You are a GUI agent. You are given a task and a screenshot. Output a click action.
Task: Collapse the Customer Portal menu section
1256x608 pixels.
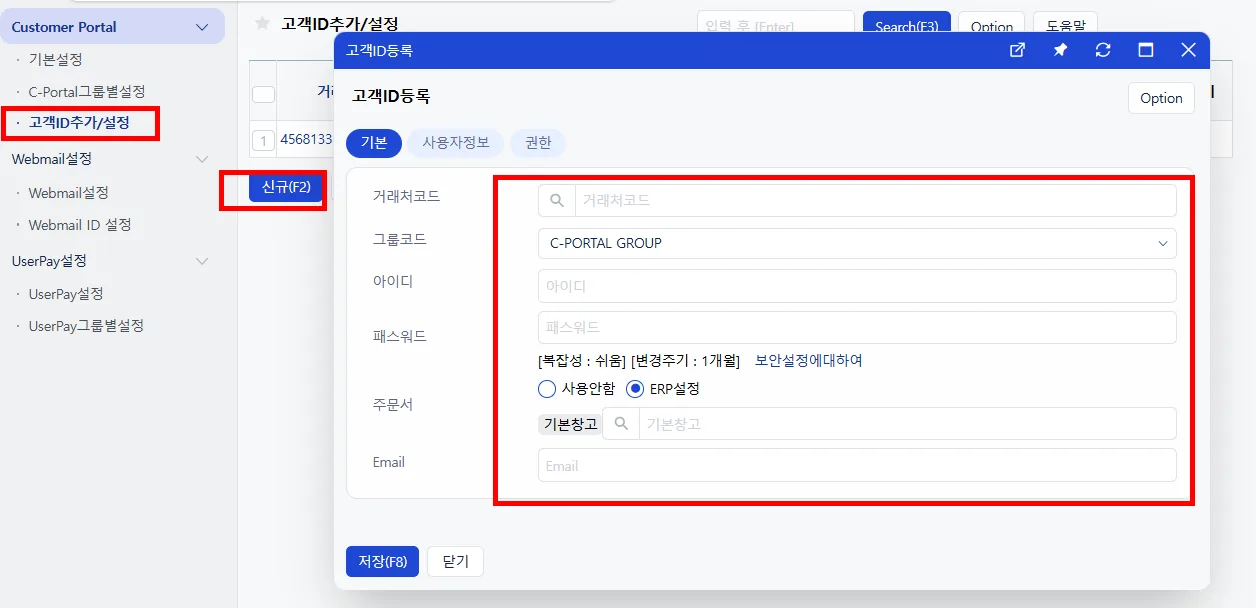pyautogui.click(x=202, y=27)
